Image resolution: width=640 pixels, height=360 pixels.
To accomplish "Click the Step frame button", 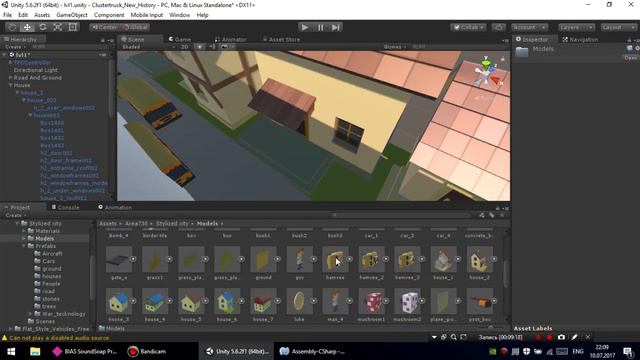I will pyautogui.click(x=336, y=27).
